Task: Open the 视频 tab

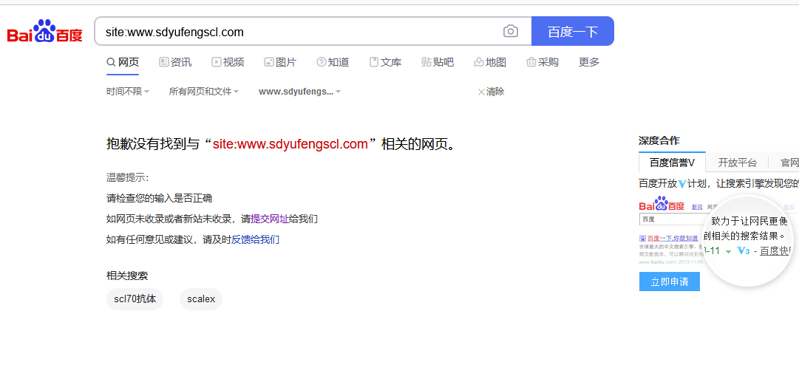Action: (x=228, y=62)
